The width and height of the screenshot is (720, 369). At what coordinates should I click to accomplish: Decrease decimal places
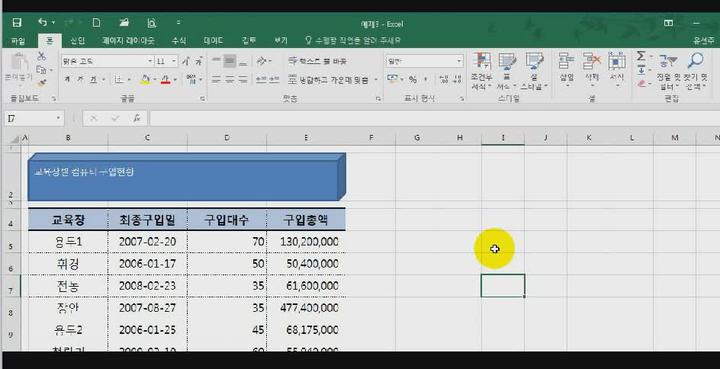tap(457, 80)
